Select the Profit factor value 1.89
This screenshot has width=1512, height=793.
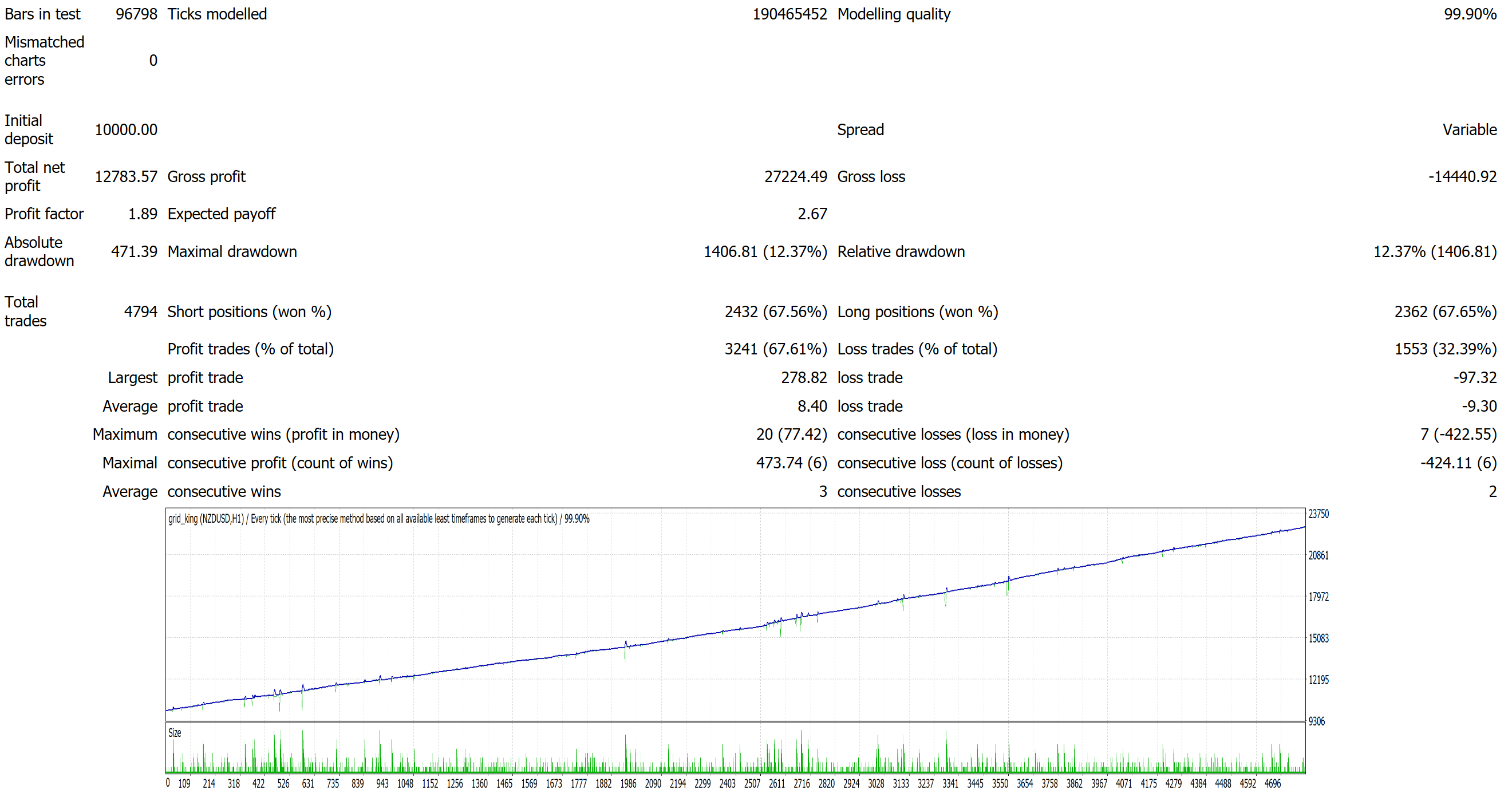(x=143, y=214)
